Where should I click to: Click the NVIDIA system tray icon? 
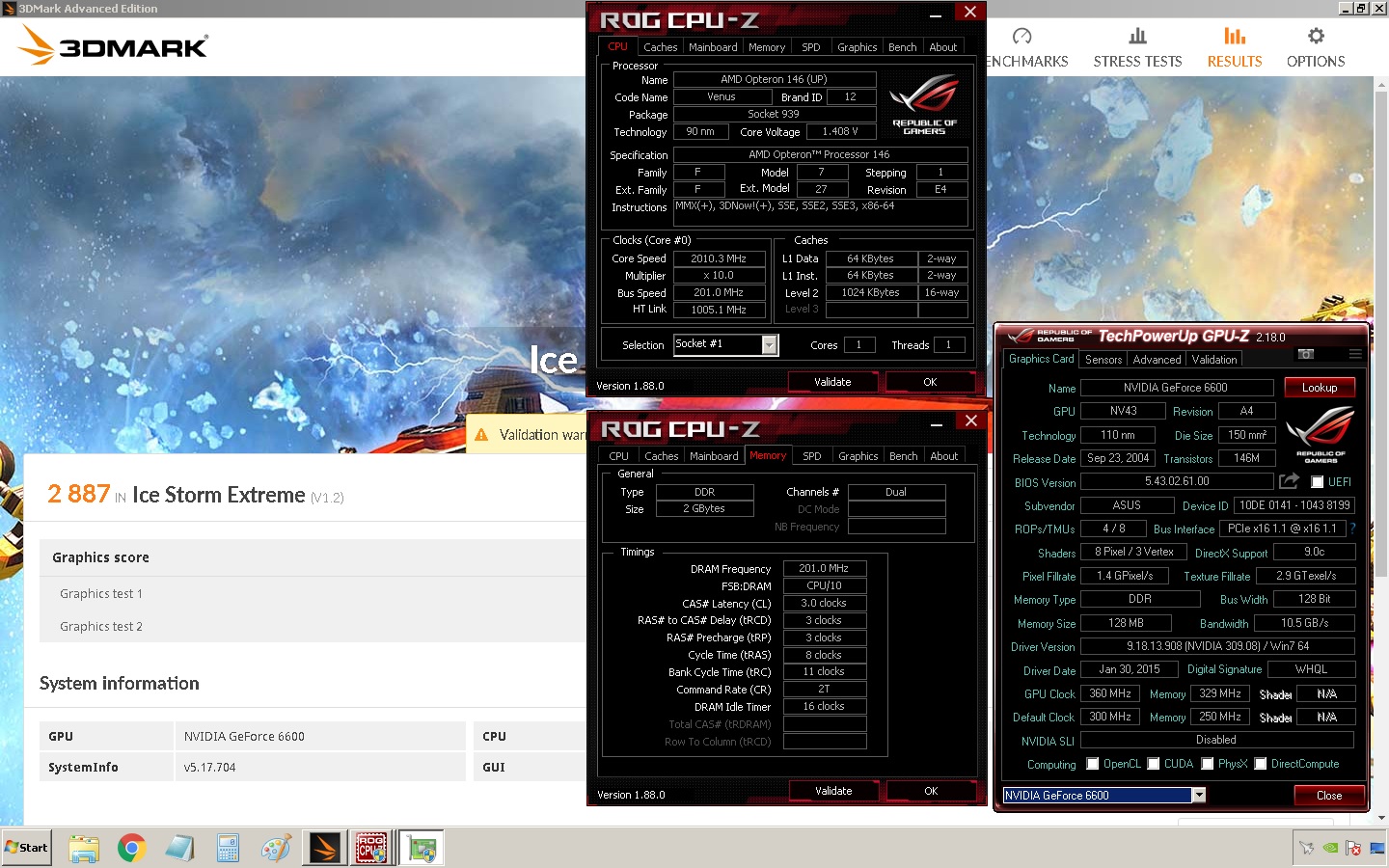coord(1330,849)
